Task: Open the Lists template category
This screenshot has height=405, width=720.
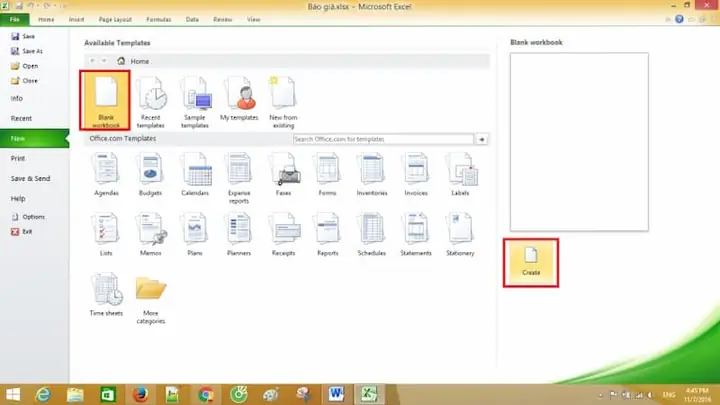Action: pos(106,234)
